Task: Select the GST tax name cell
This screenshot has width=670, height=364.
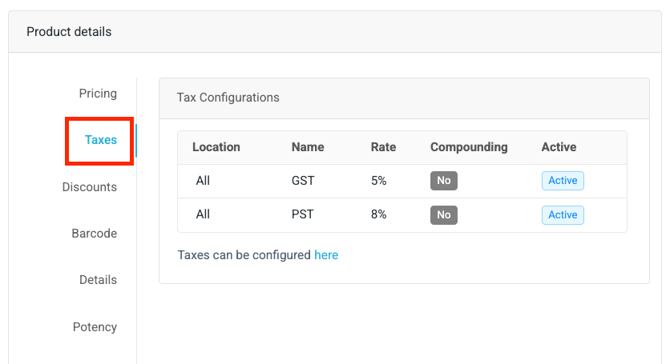Action: coord(303,181)
